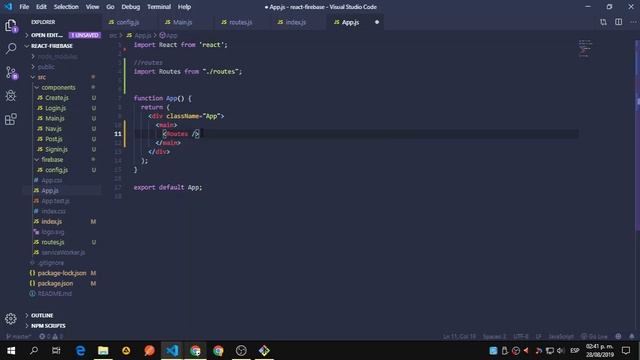Viewport: 640px width, 360px height.
Task: Open the compare changes editor icon
Action: click(x=603, y=22)
